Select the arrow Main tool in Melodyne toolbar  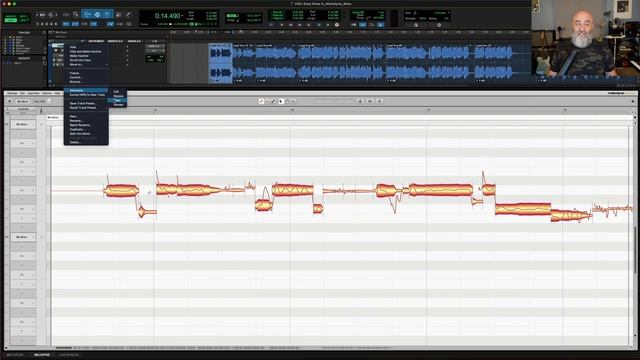click(x=281, y=101)
